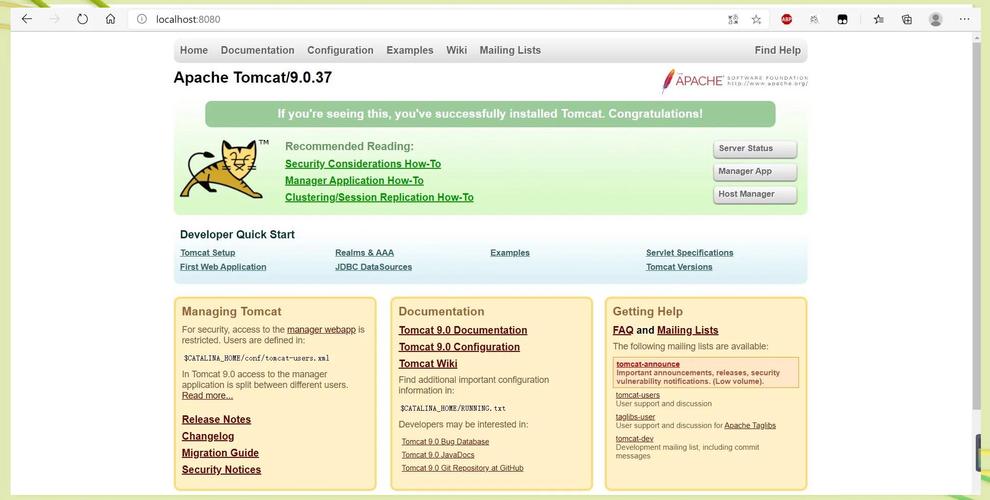The width and height of the screenshot is (990, 500).
Task: Click the browser back arrow
Action: (x=27, y=19)
